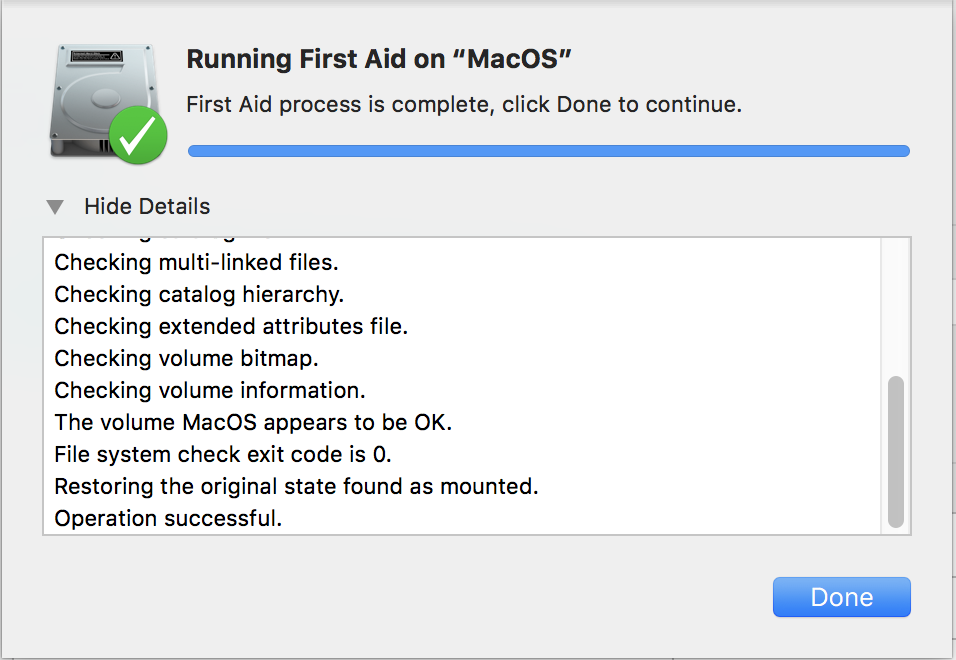This screenshot has height=660, width=956.
Task: Click the 'First Aid process is complete' message
Action: pos(464,104)
